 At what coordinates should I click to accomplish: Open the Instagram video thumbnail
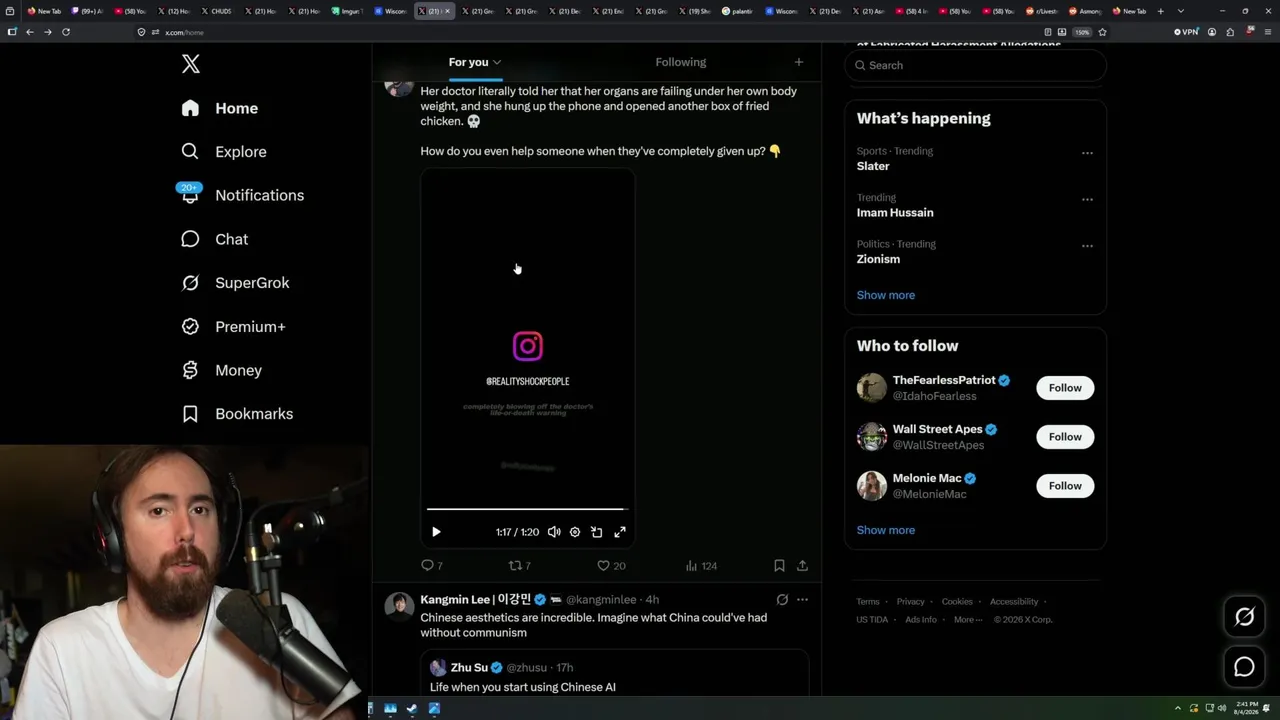point(528,358)
